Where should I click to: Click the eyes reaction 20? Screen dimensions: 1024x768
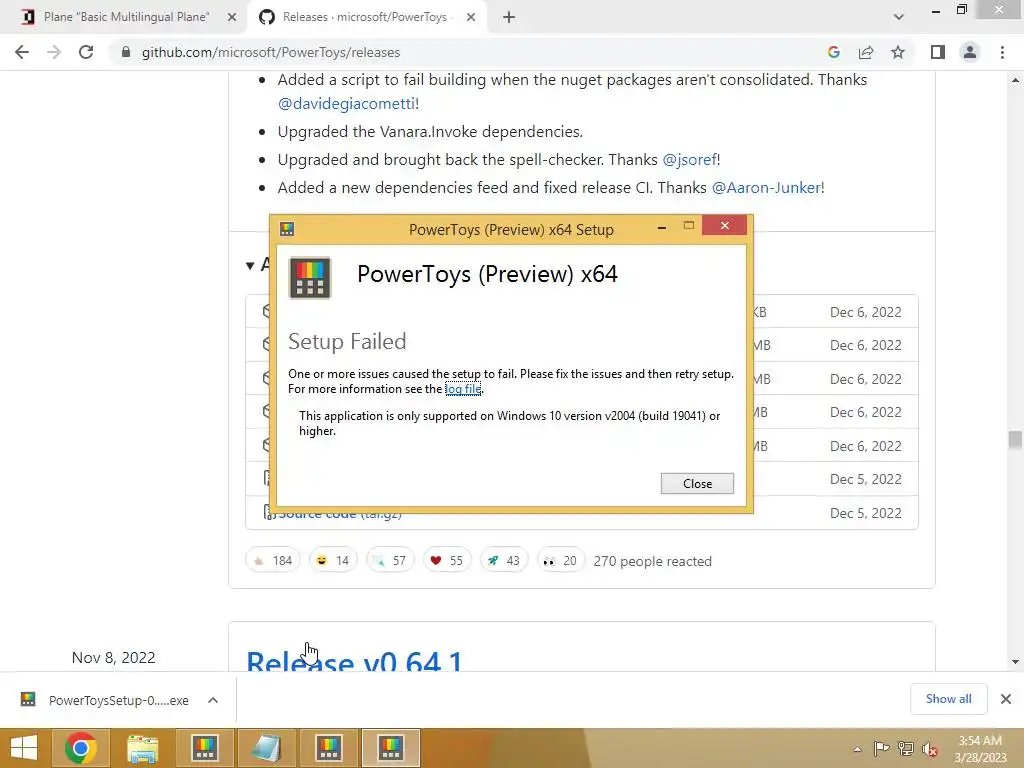pos(560,560)
